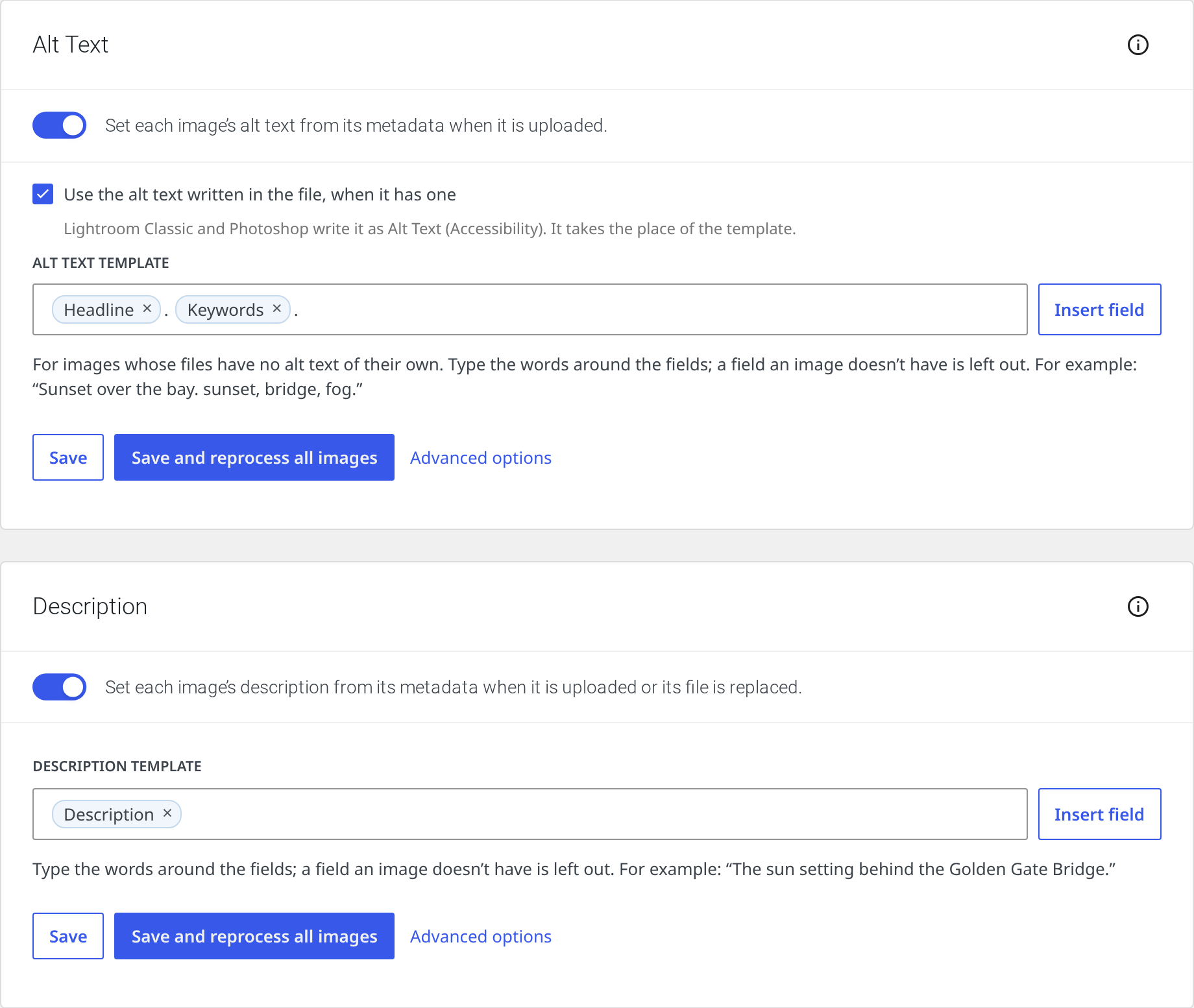Click the 'Lightroom Classic and Photoshop' help text
1194x1008 pixels.
430,229
